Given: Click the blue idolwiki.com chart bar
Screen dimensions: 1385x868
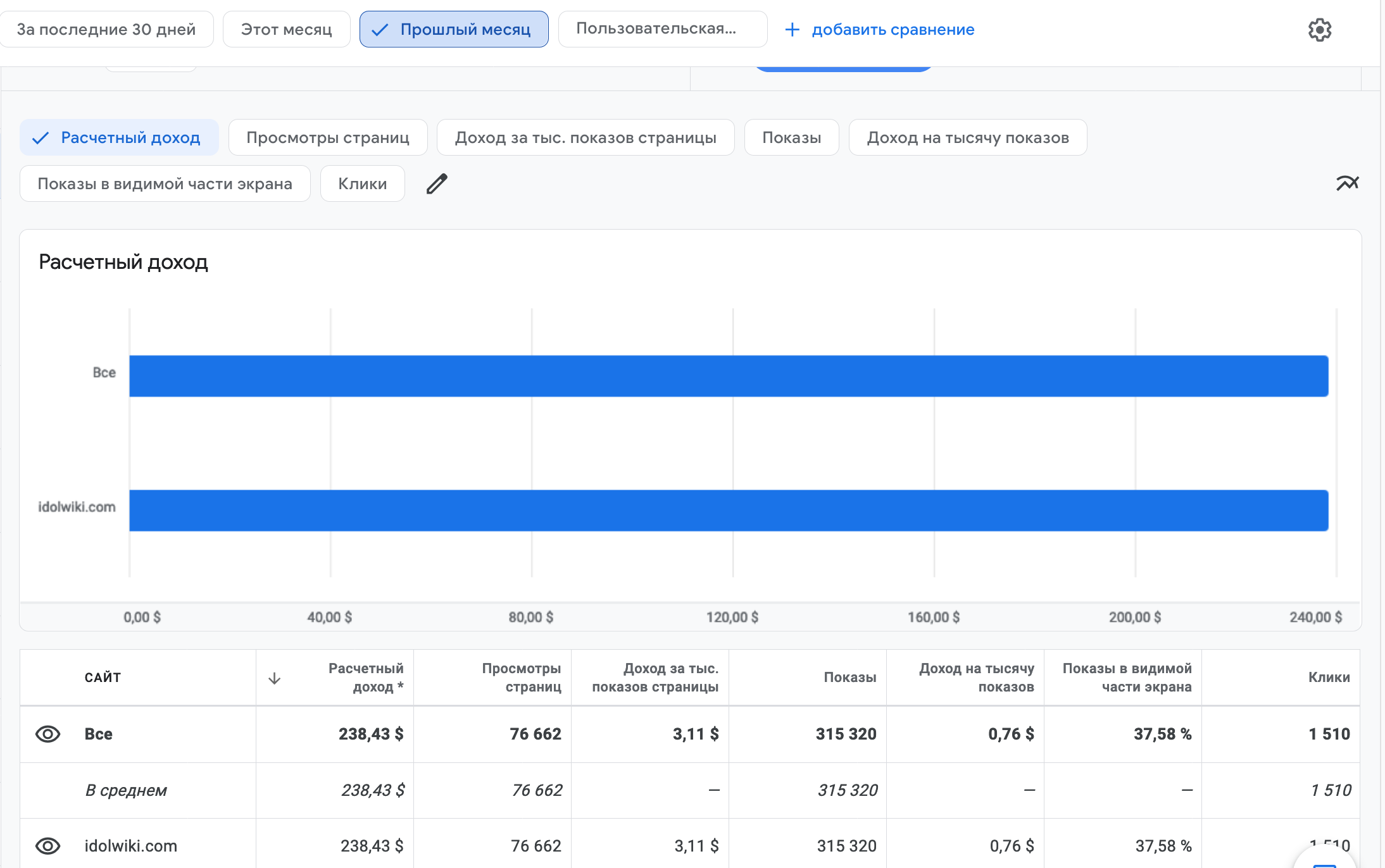Looking at the screenshot, I should point(728,511).
